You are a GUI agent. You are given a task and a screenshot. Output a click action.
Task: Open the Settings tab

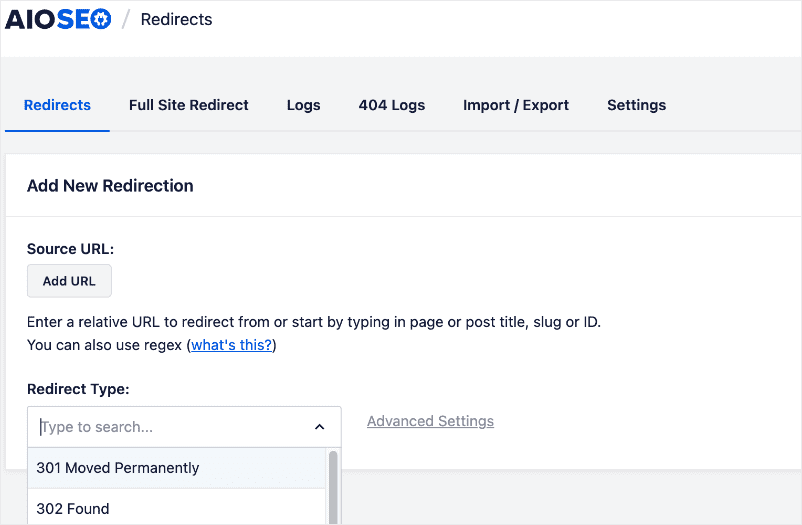pyautogui.click(x=636, y=105)
